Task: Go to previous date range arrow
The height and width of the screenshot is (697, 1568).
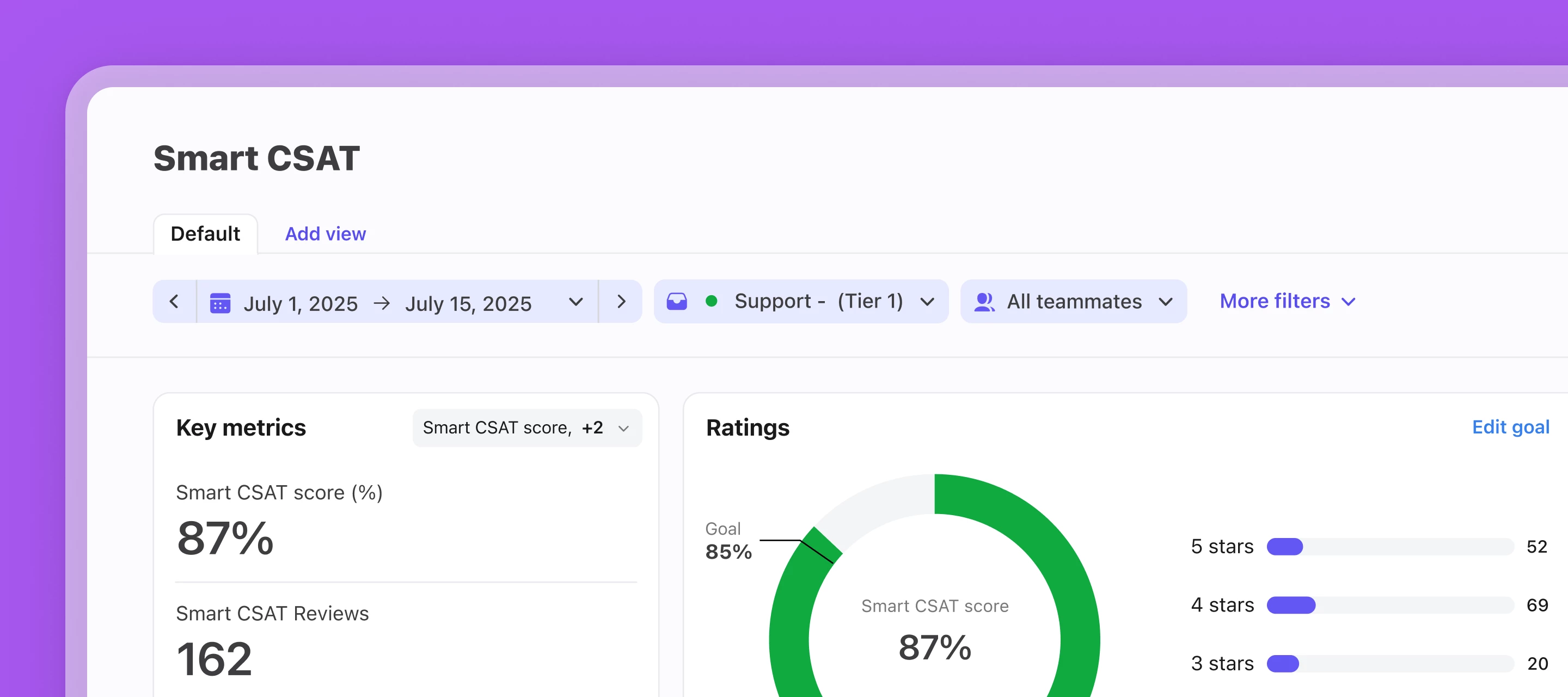Action: [174, 301]
